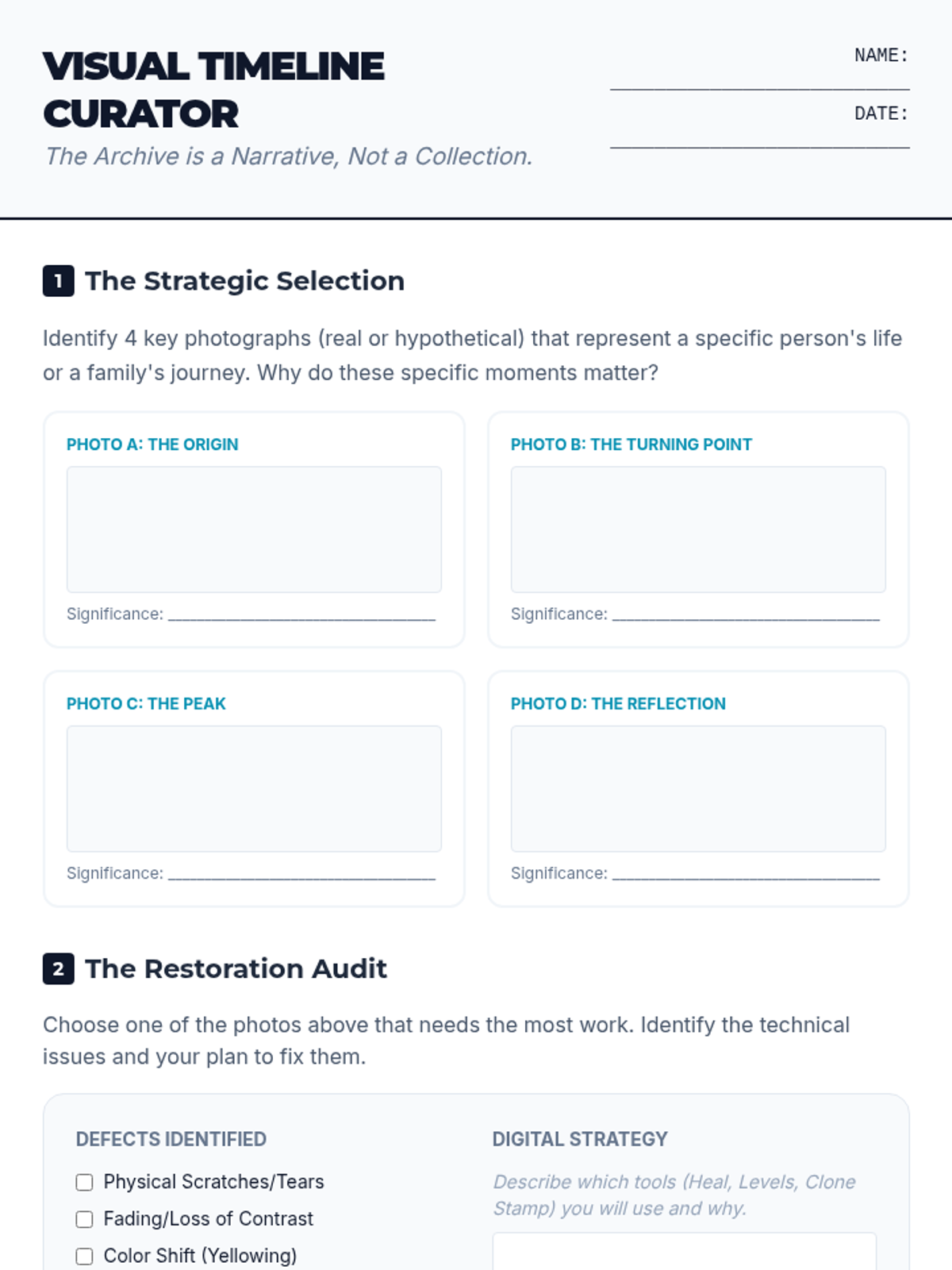Image resolution: width=952 pixels, height=1270 pixels.
Task: Check the Color Shift (Yellowing) checkbox
Action: coord(84,1256)
